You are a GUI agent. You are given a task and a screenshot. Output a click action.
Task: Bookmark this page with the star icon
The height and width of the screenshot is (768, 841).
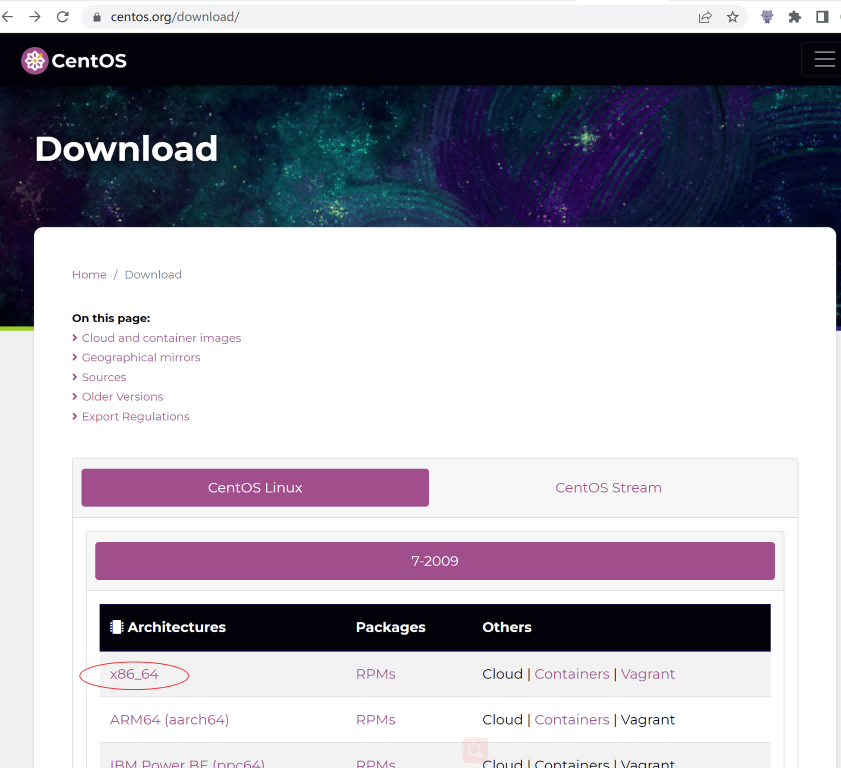coord(733,17)
